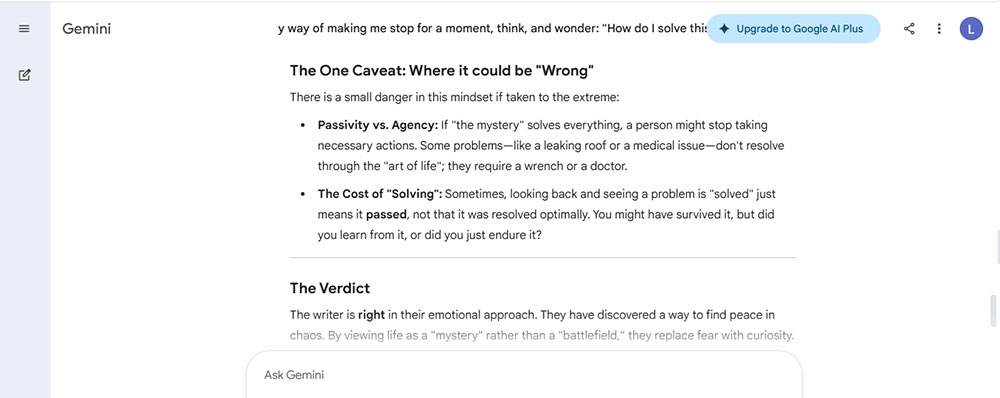Image resolution: width=1000 pixels, height=398 pixels.
Task: Open the account avatar labeled L
Action: (x=971, y=29)
